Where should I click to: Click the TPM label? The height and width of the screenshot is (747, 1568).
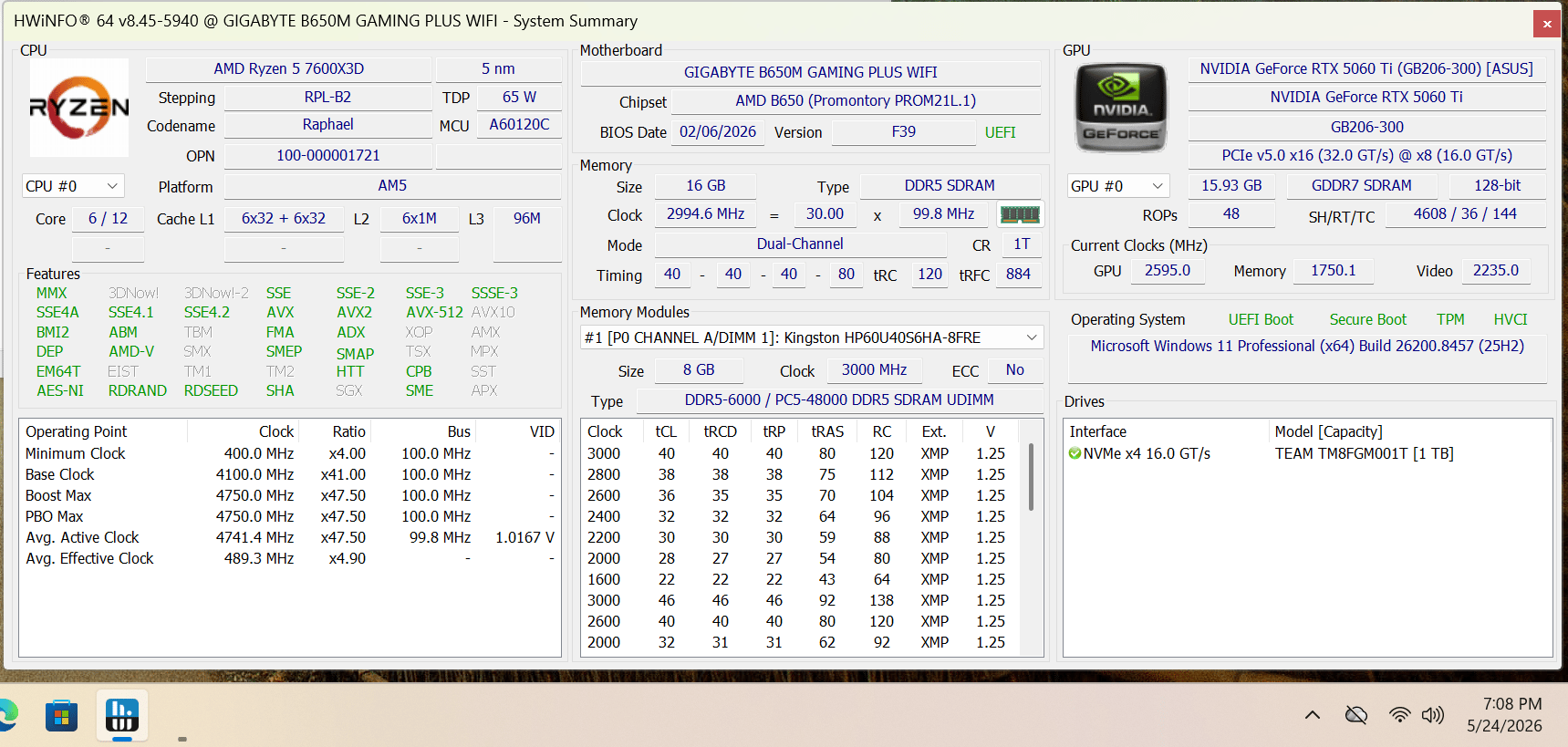pyautogui.click(x=1450, y=319)
